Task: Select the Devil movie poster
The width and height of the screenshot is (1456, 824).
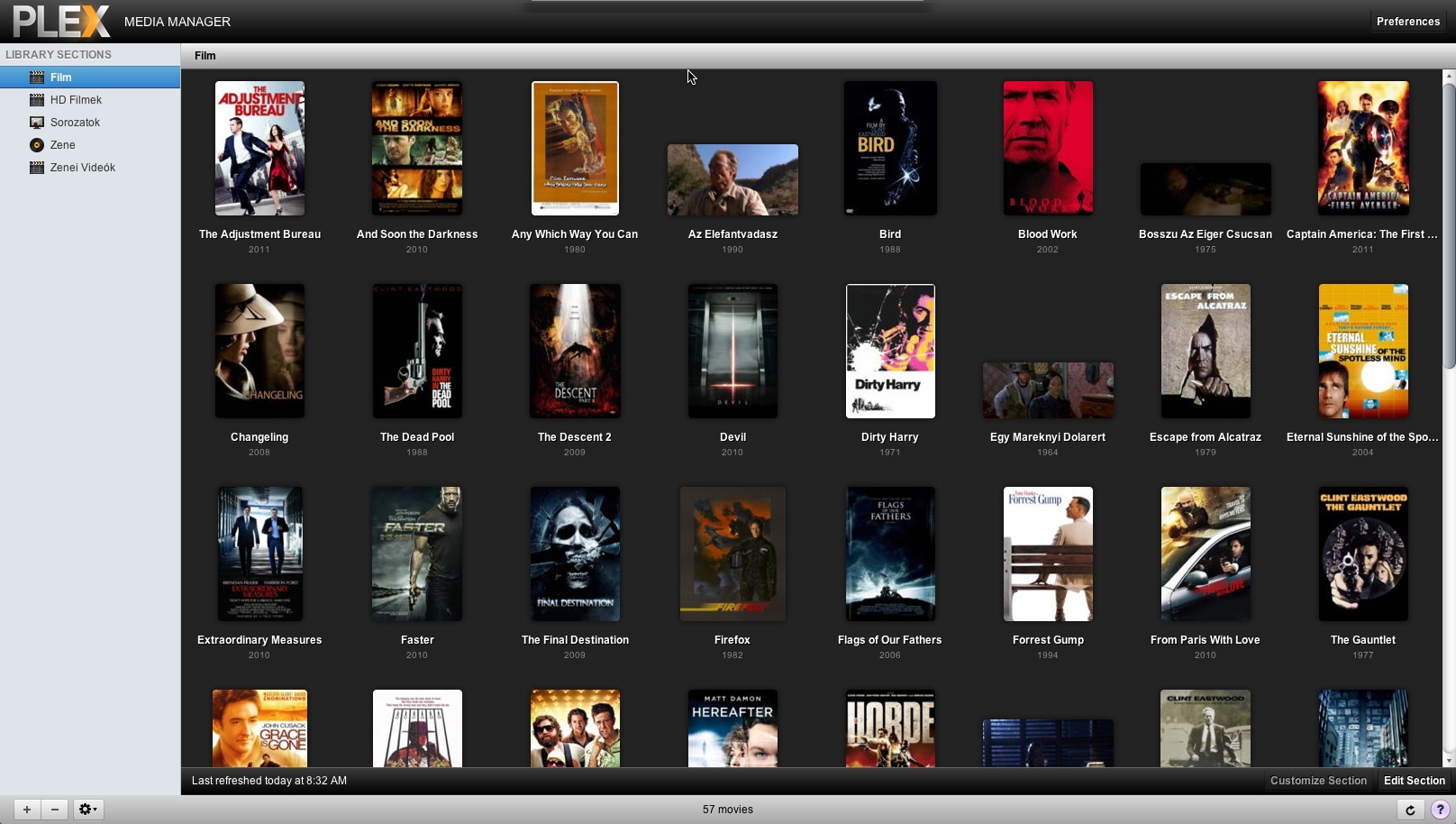Action: (733, 351)
